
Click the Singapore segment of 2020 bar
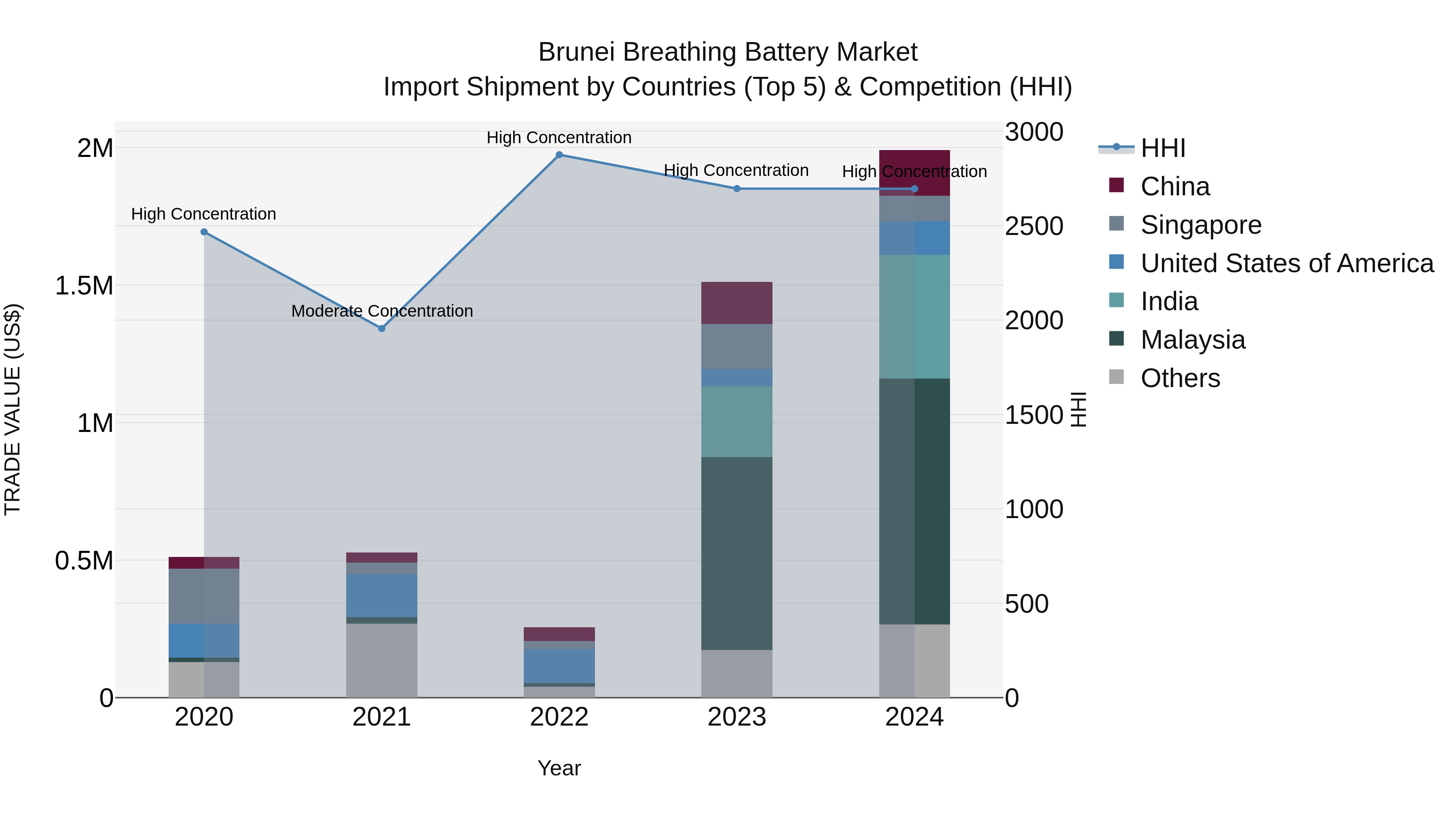[204, 596]
